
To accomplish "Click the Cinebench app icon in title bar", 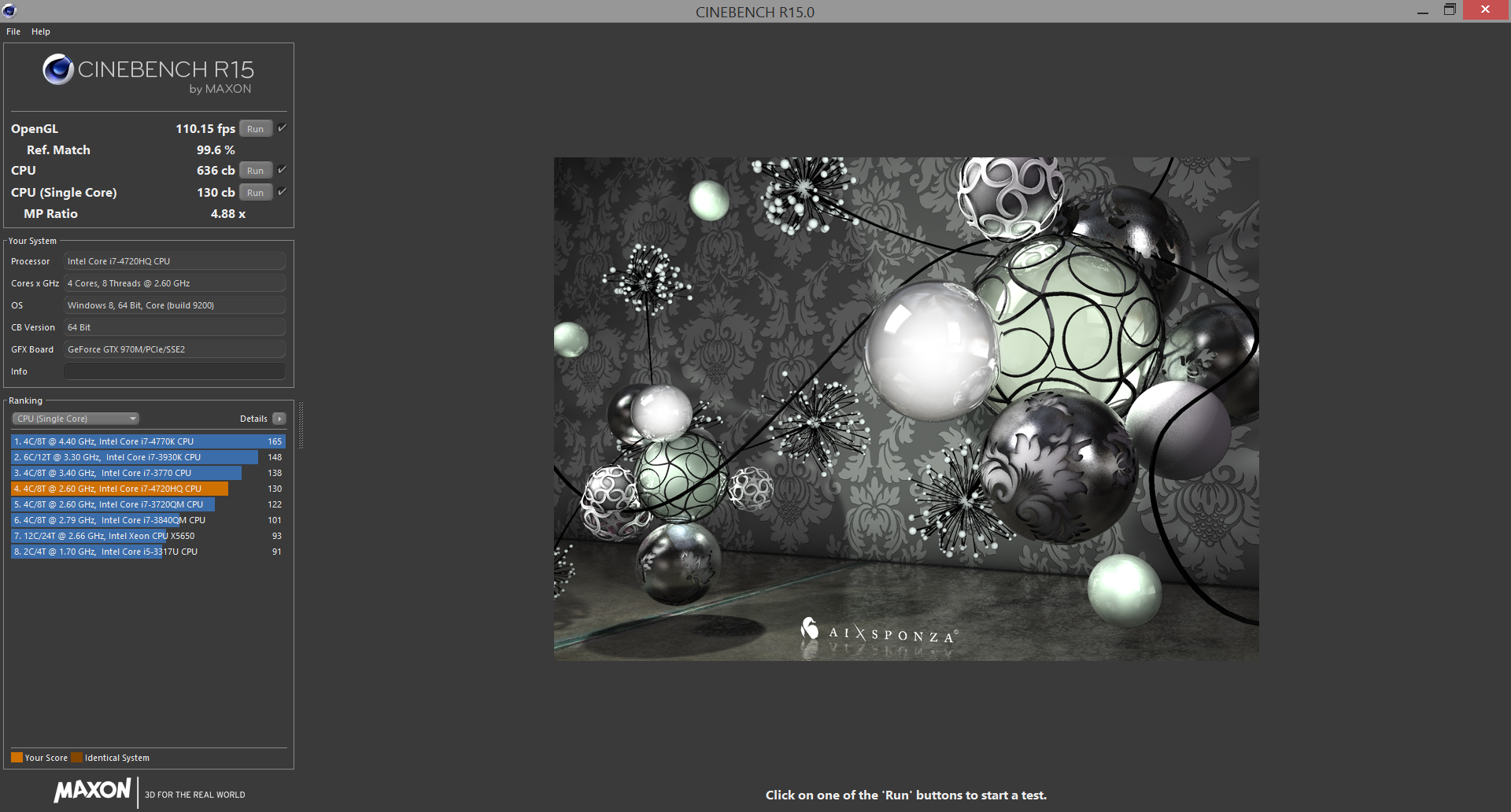I will point(9,10).
